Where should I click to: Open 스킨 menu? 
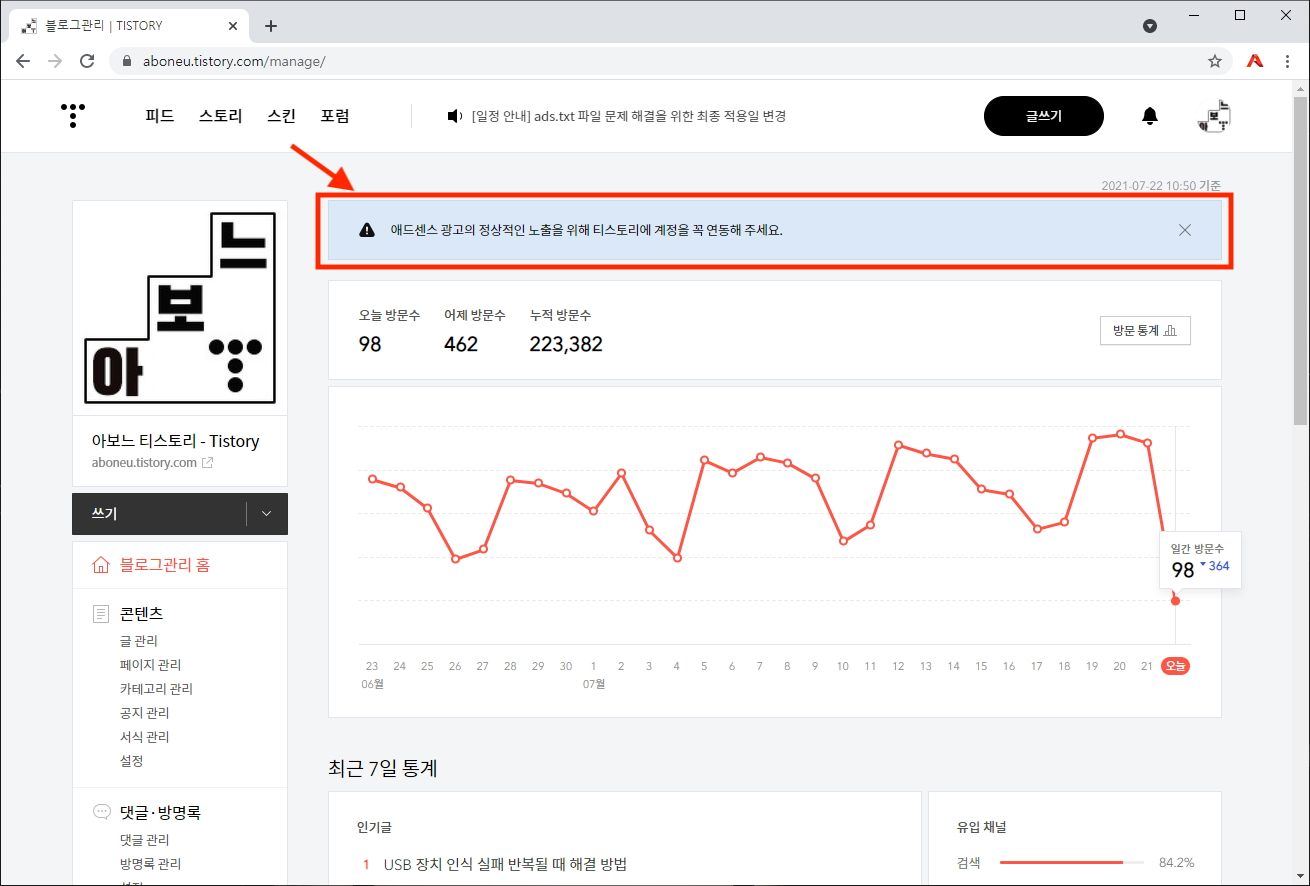282,116
